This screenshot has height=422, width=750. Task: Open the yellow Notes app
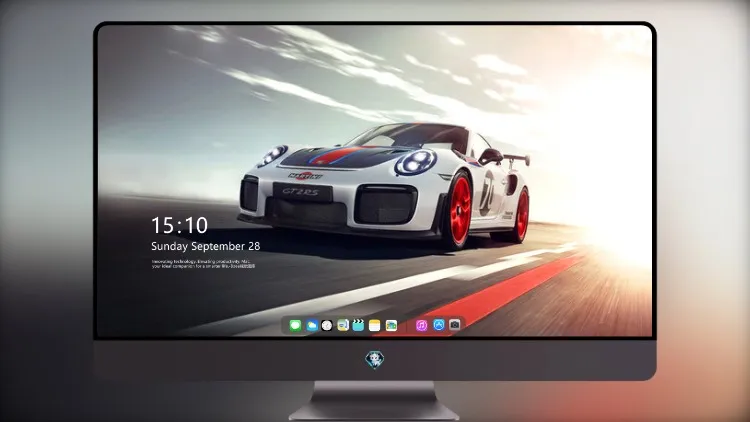[x=375, y=325]
